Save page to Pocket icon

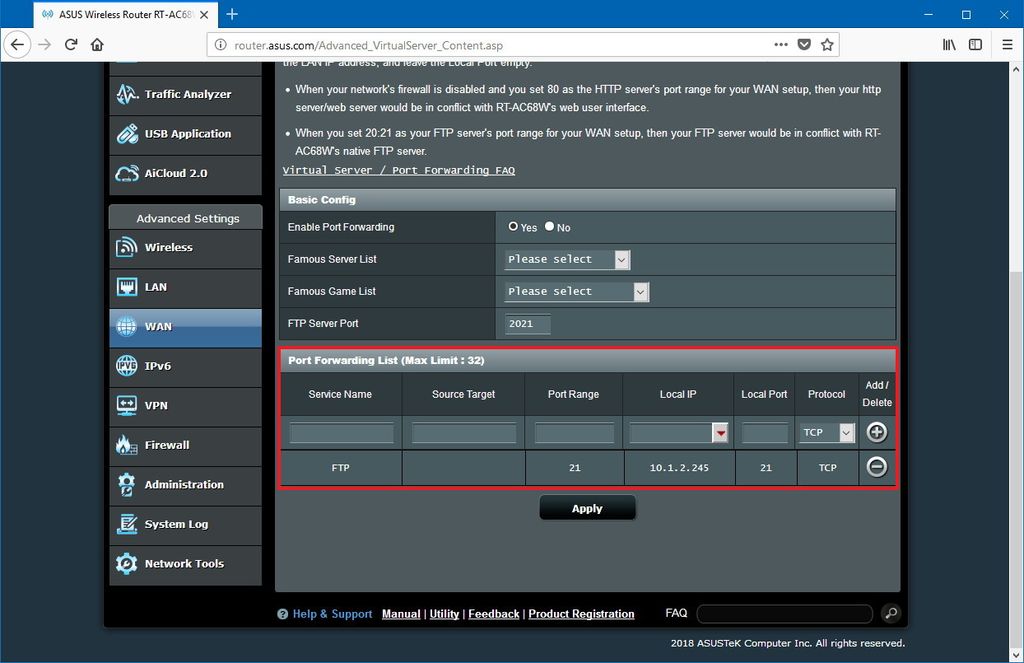pyautogui.click(x=804, y=44)
